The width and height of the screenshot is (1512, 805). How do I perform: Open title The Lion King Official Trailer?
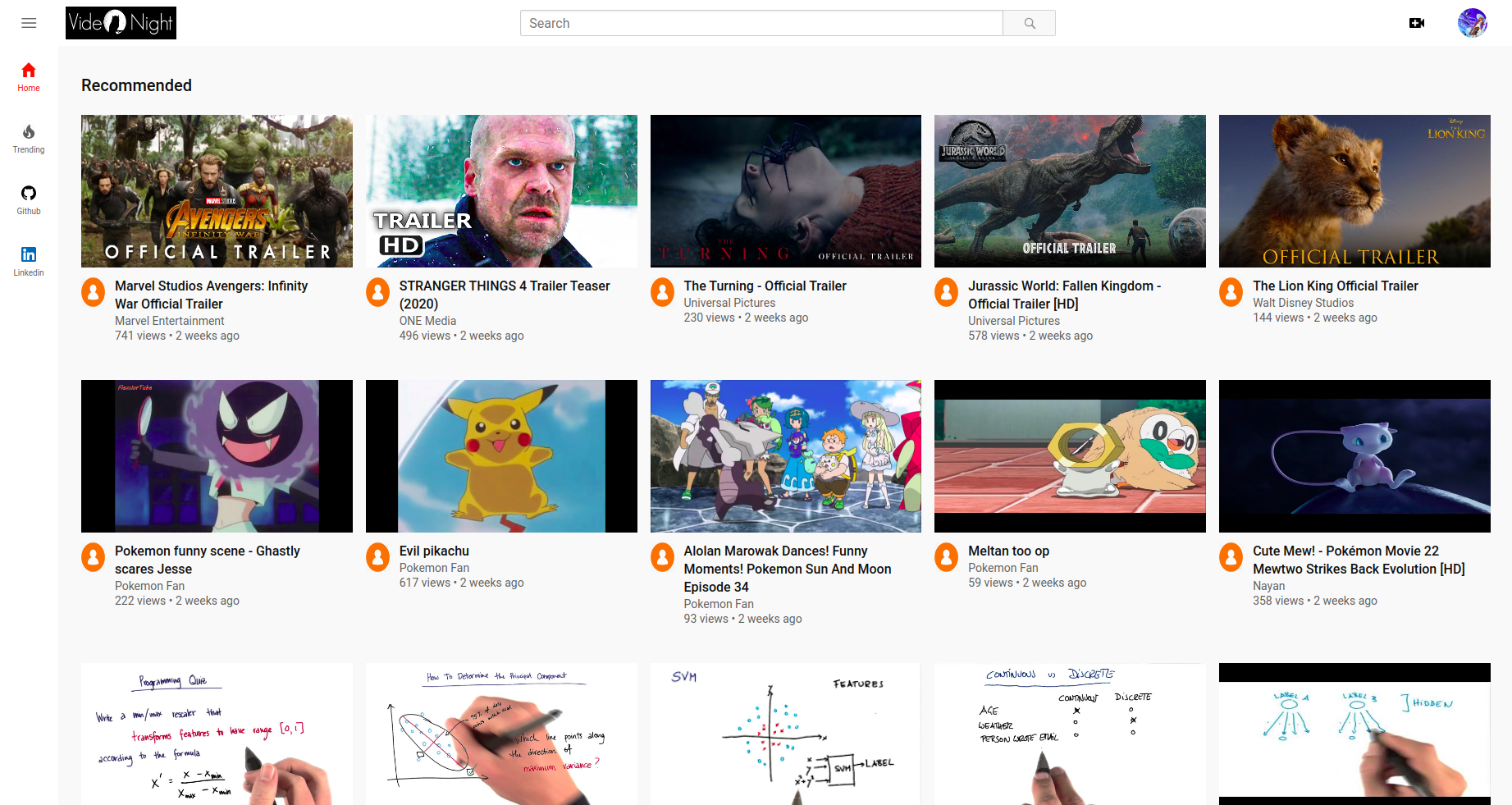click(1335, 286)
